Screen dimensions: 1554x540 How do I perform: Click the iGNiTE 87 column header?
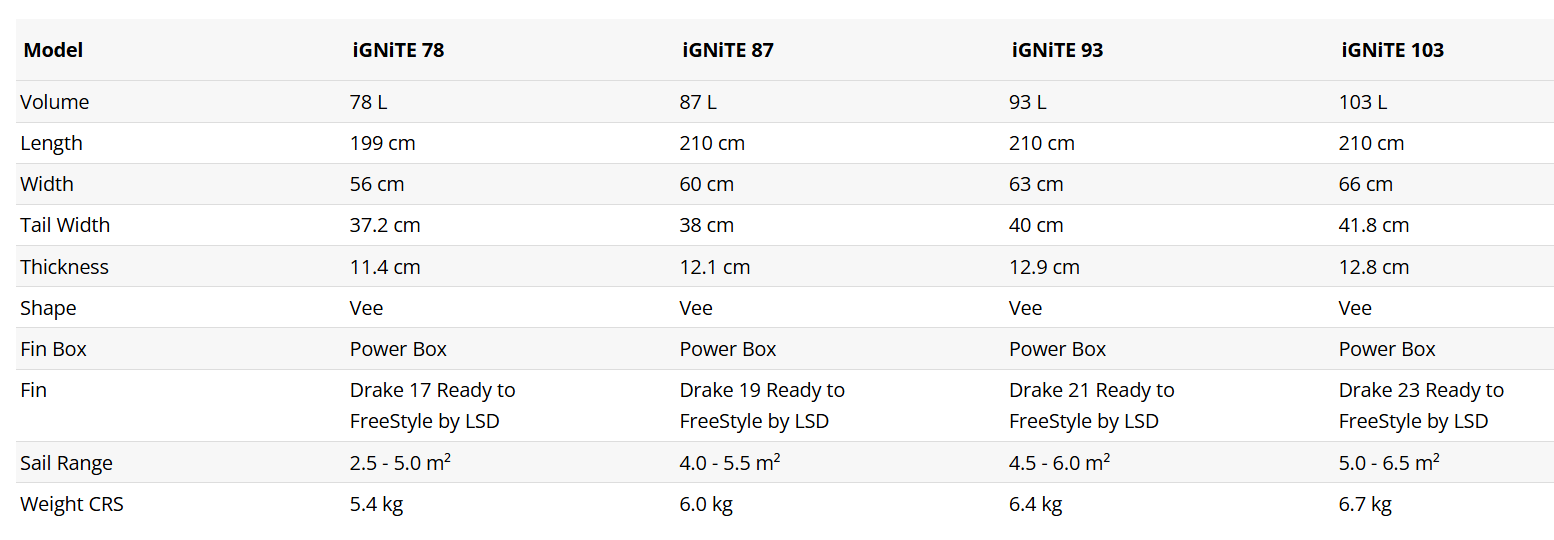coord(727,50)
